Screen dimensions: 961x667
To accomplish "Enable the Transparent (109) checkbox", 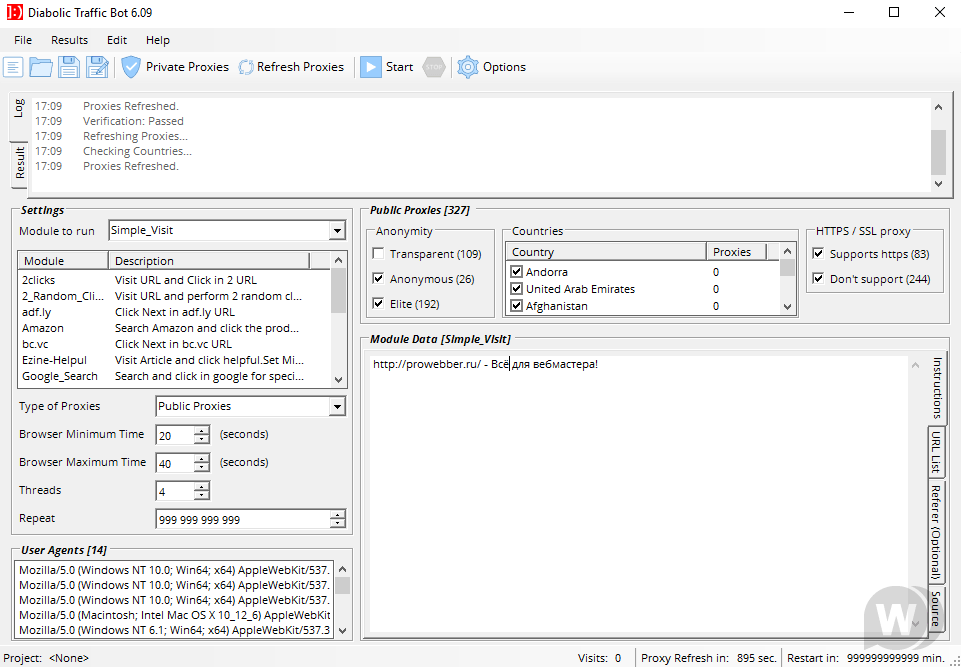I will coord(378,253).
